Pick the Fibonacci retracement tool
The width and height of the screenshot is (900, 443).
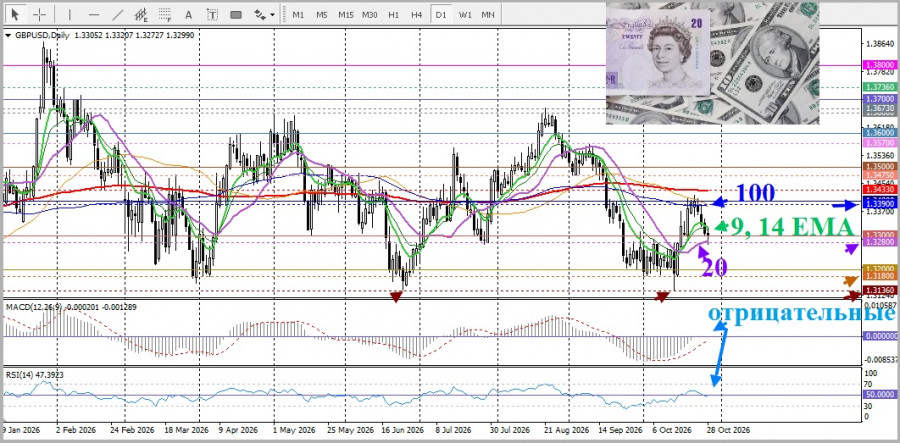tap(165, 14)
